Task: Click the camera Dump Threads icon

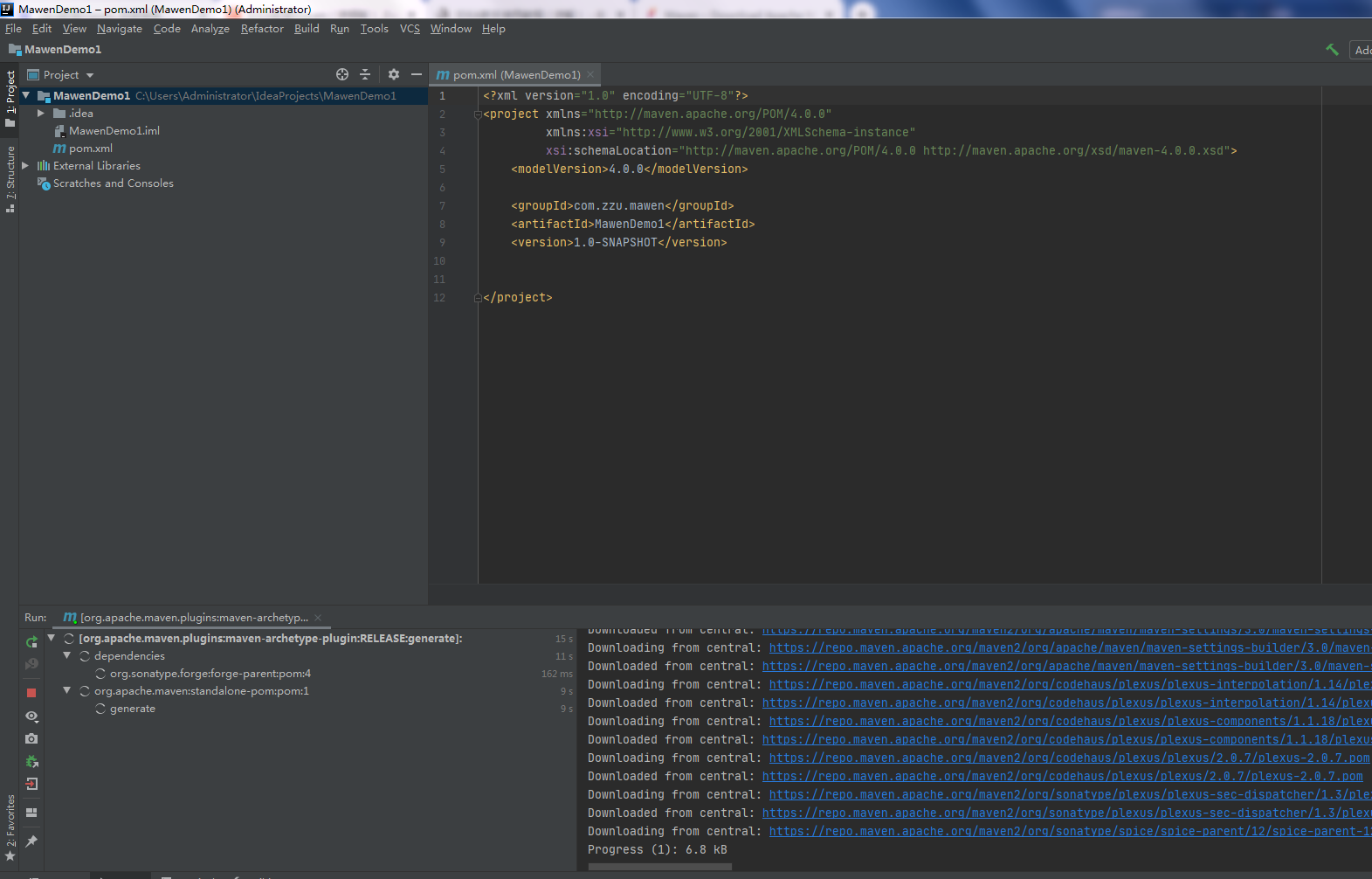Action: (x=31, y=738)
